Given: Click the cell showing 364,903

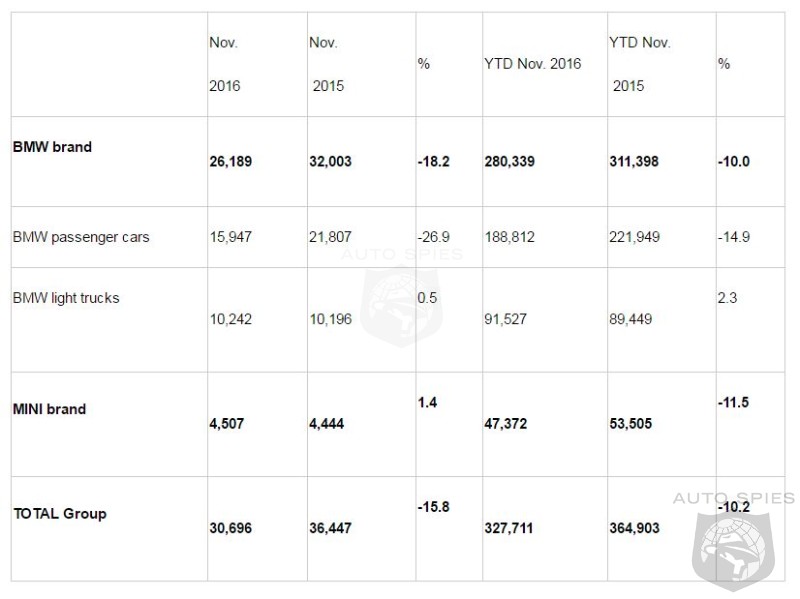Looking at the screenshot, I should [634, 528].
